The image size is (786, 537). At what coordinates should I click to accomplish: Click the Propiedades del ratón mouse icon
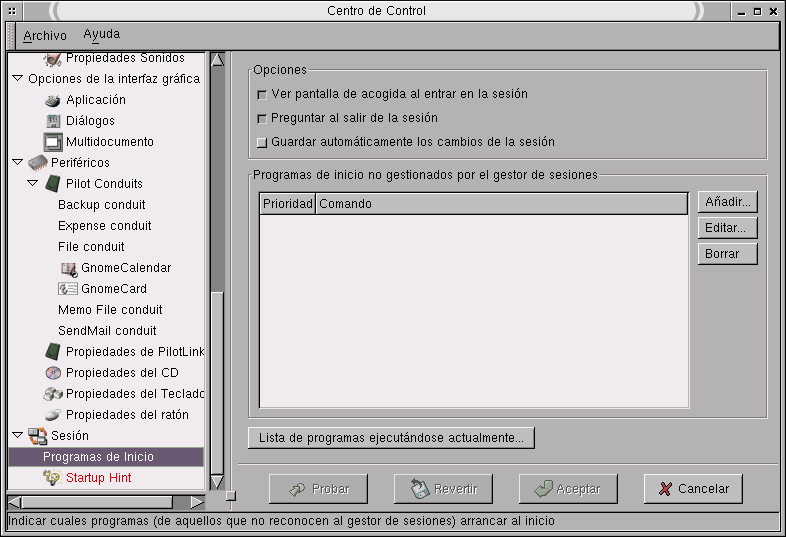53,415
